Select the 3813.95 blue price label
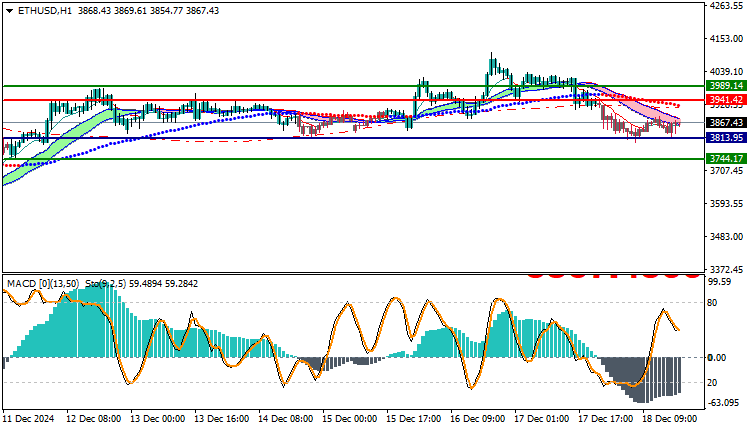 point(727,138)
